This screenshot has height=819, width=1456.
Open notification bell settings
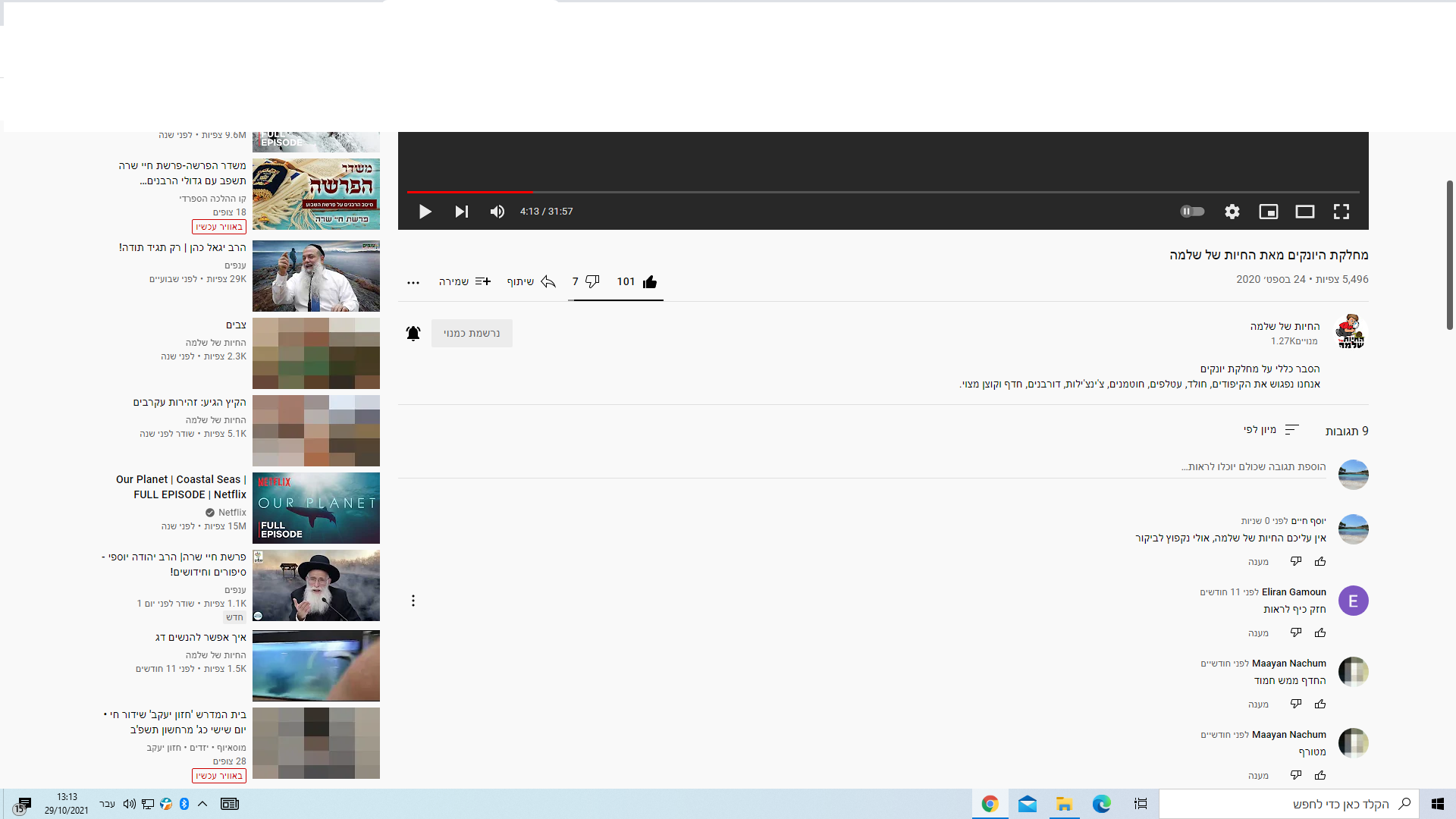(413, 333)
